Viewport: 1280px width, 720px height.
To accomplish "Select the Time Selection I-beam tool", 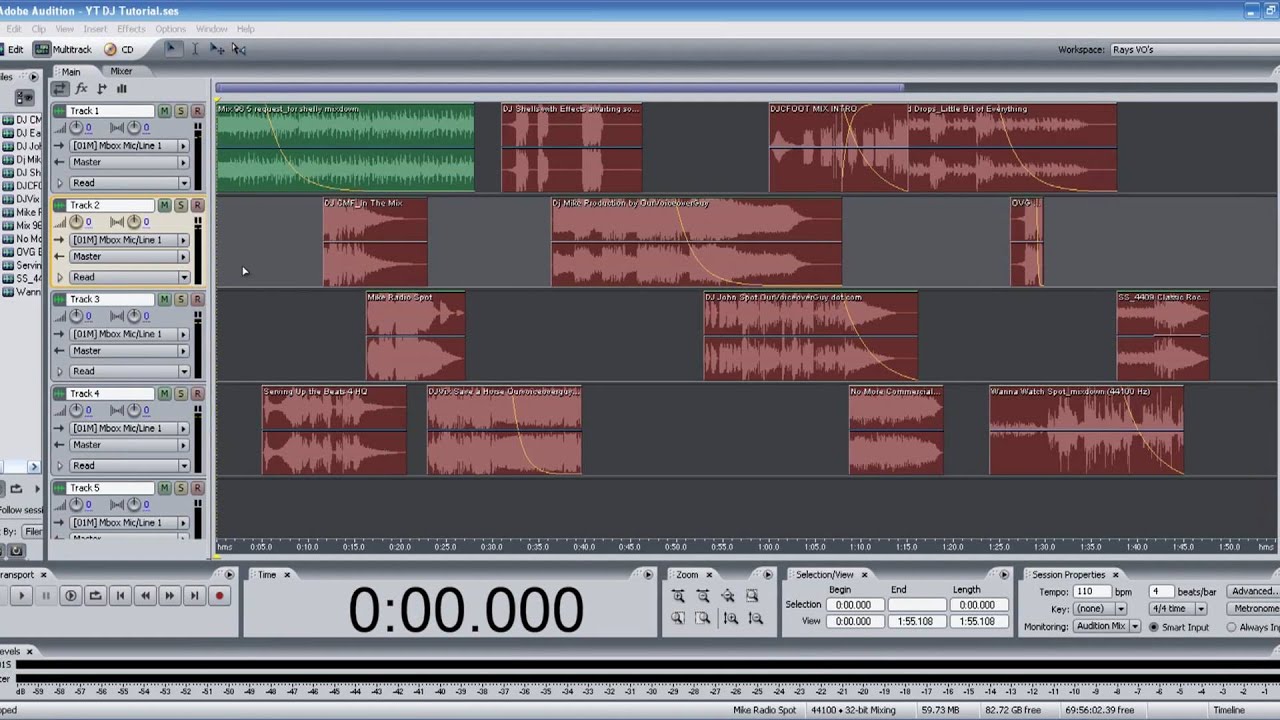I will (195, 48).
